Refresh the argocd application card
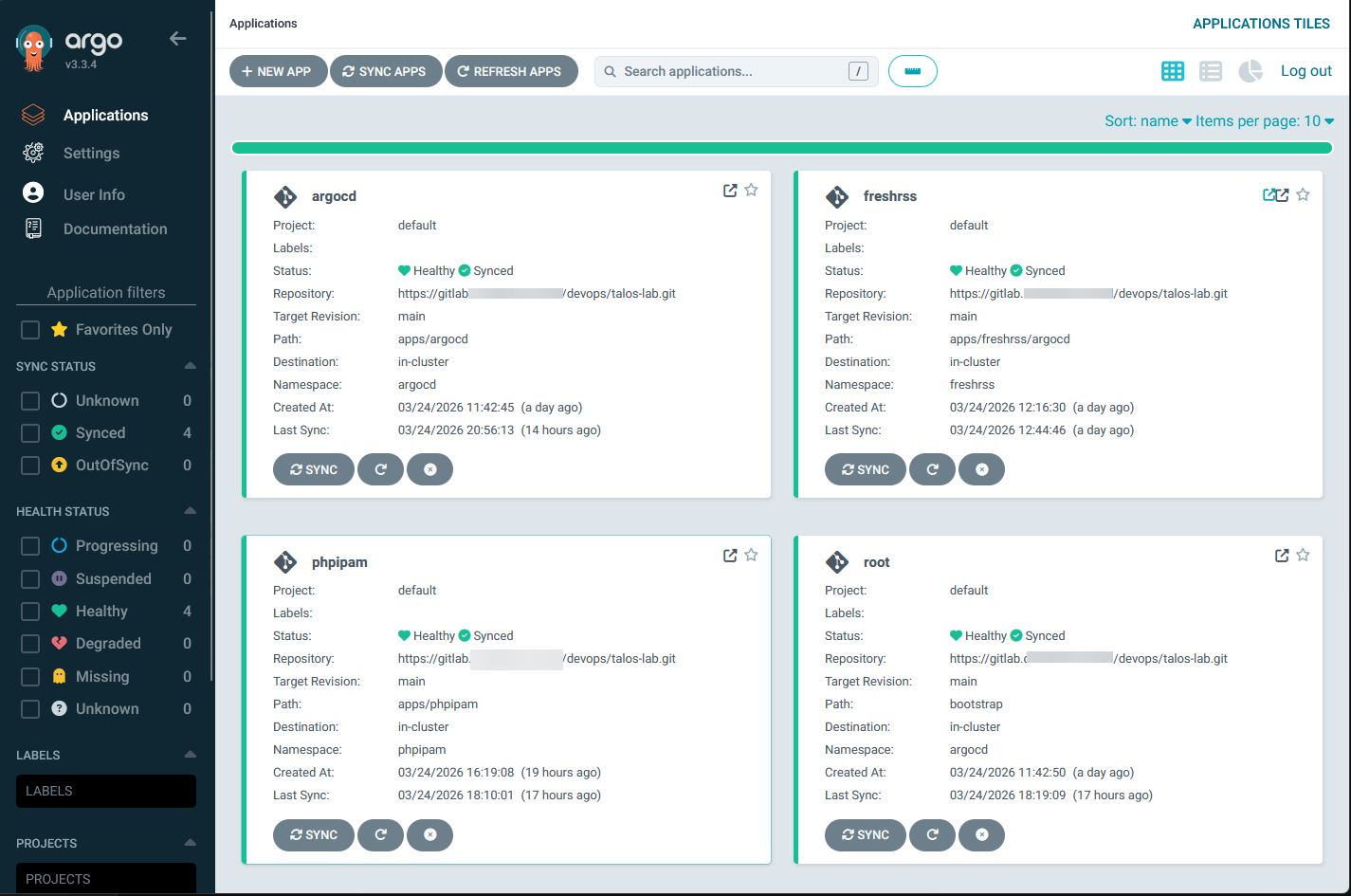Screen dimensions: 1351x896 point(381,469)
